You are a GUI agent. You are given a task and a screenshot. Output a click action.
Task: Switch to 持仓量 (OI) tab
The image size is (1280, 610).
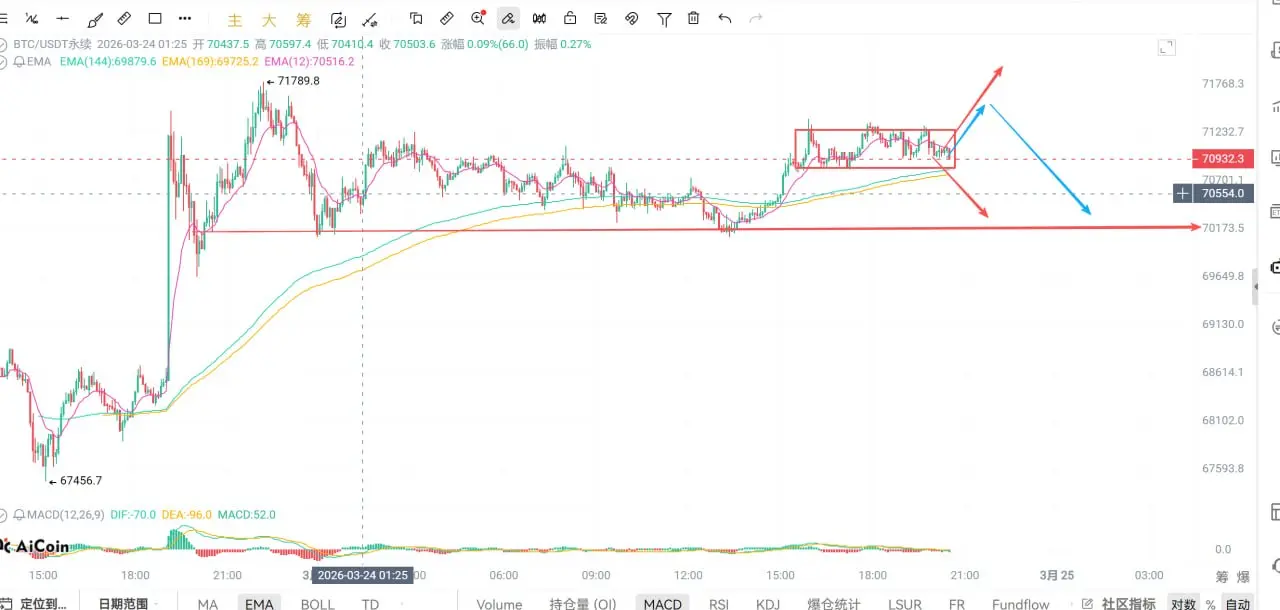pyautogui.click(x=583, y=604)
